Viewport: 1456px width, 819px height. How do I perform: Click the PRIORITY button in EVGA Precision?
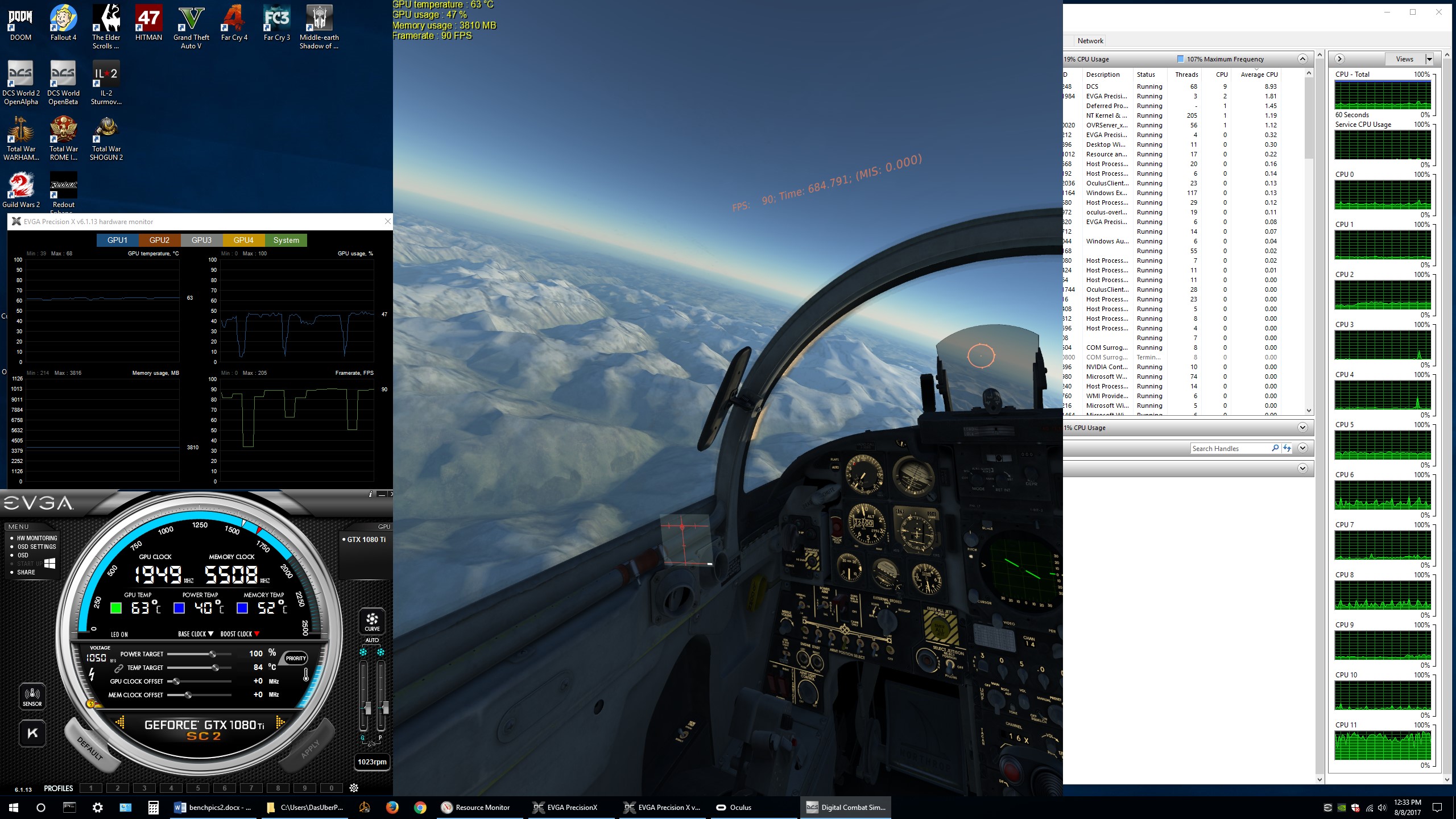296,658
